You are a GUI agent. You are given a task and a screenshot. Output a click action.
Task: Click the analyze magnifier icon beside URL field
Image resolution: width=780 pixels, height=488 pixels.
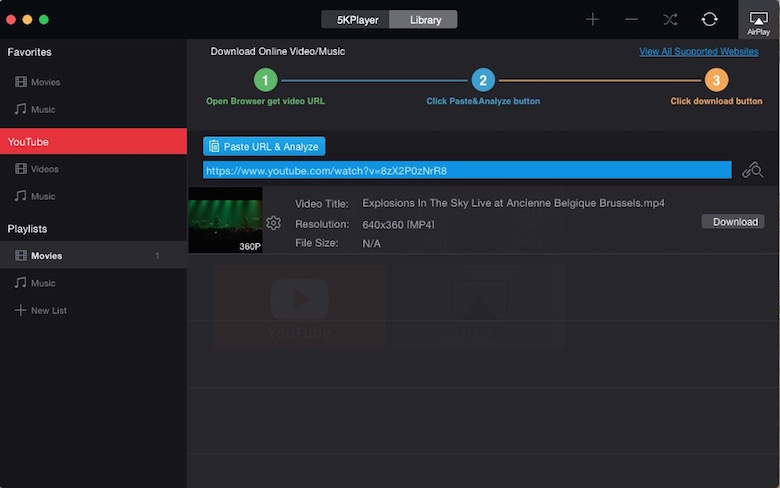point(753,170)
